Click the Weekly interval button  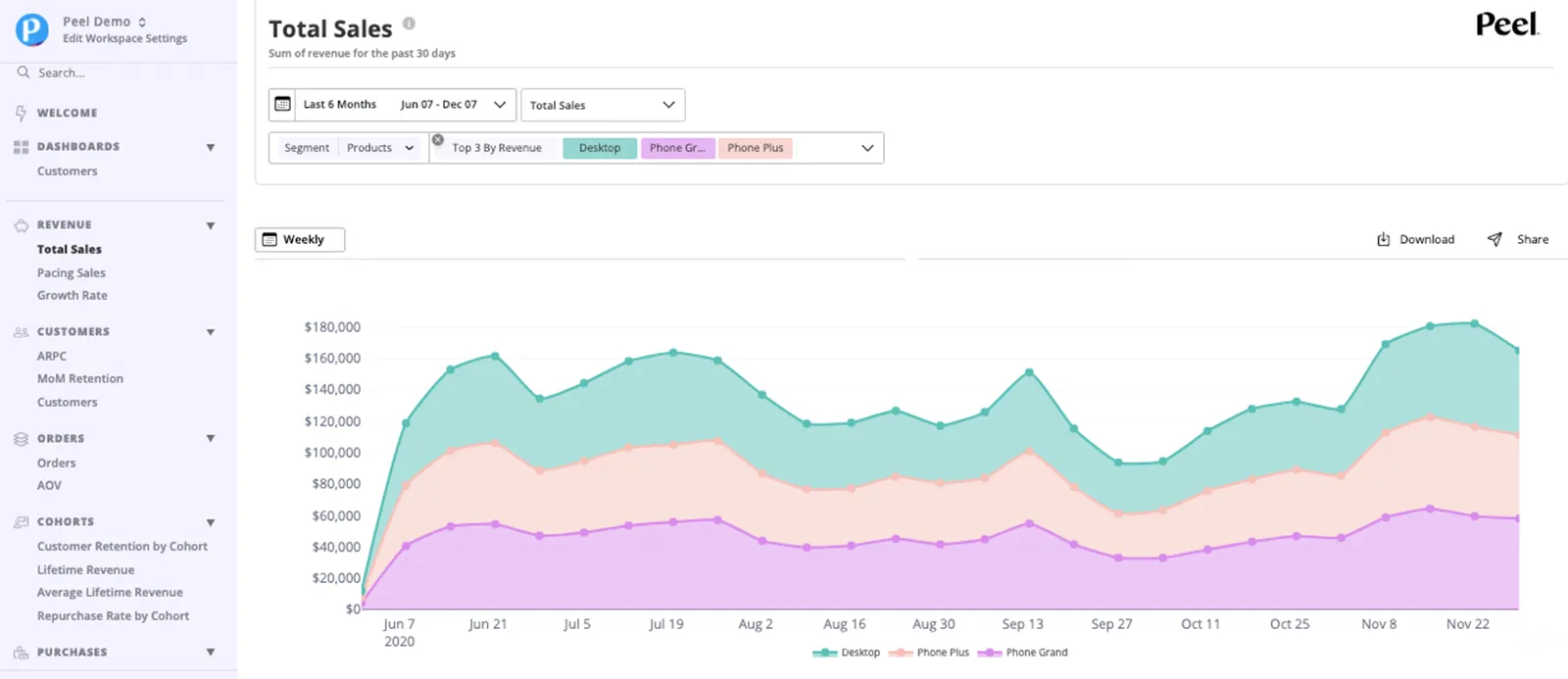pyautogui.click(x=300, y=240)
